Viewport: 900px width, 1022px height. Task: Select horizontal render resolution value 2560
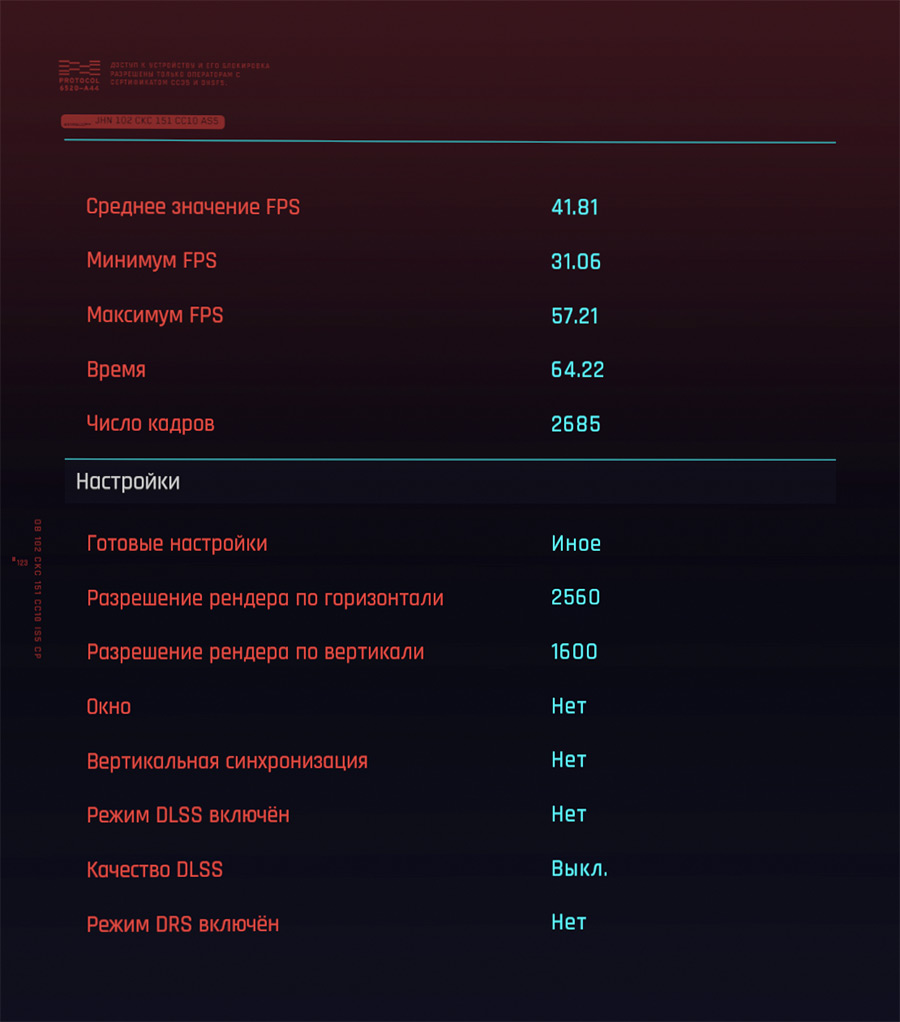click(575, 598)
